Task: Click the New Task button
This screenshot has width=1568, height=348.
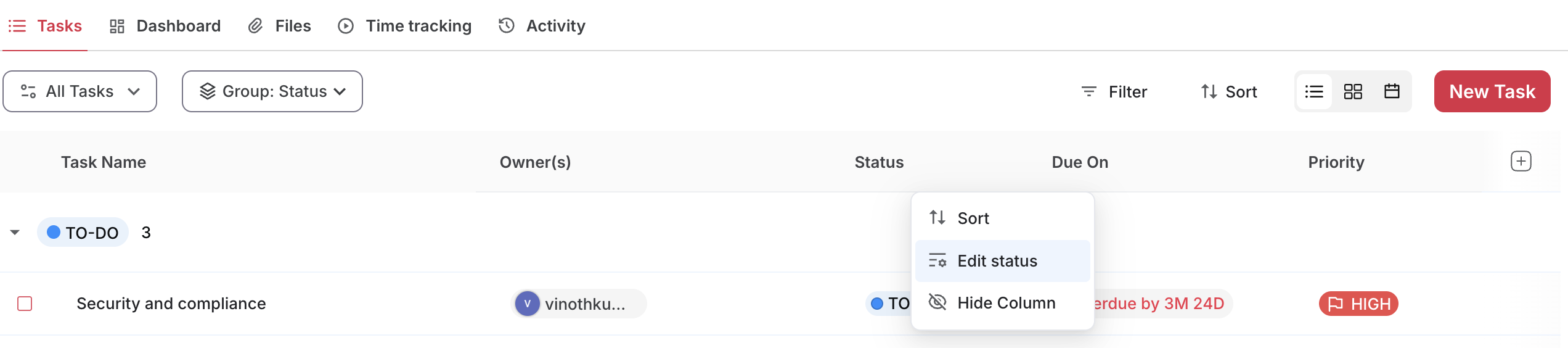Action: point(1492,91)
